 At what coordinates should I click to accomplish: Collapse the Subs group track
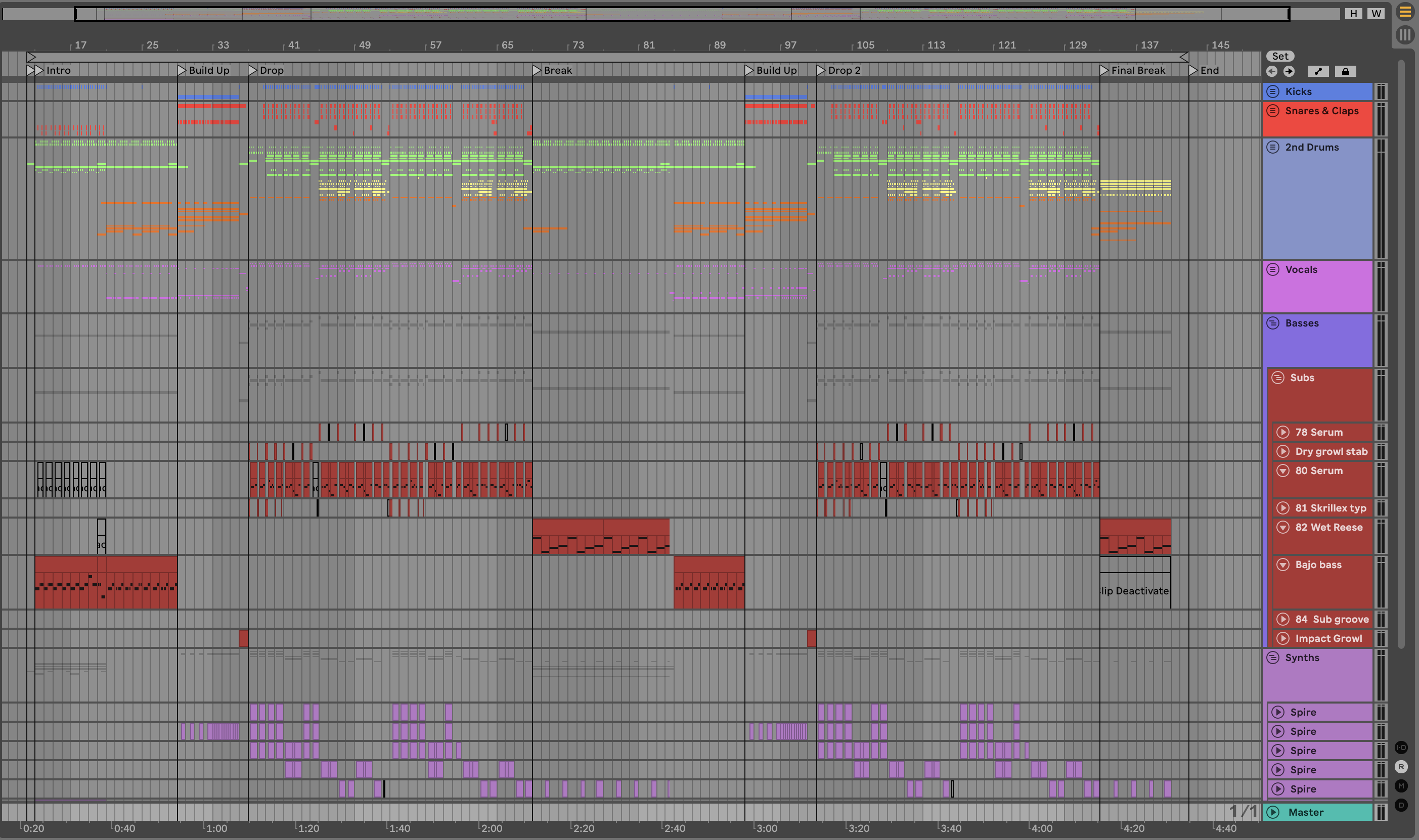(x=1278, y=378)
